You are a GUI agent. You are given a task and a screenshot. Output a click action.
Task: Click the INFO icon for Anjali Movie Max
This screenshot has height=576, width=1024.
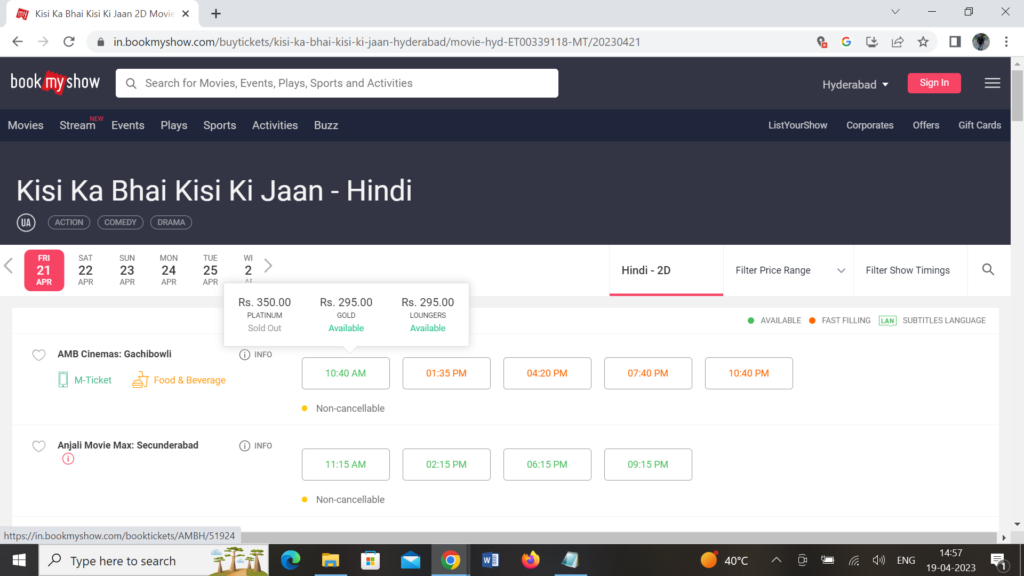[245, 446]
